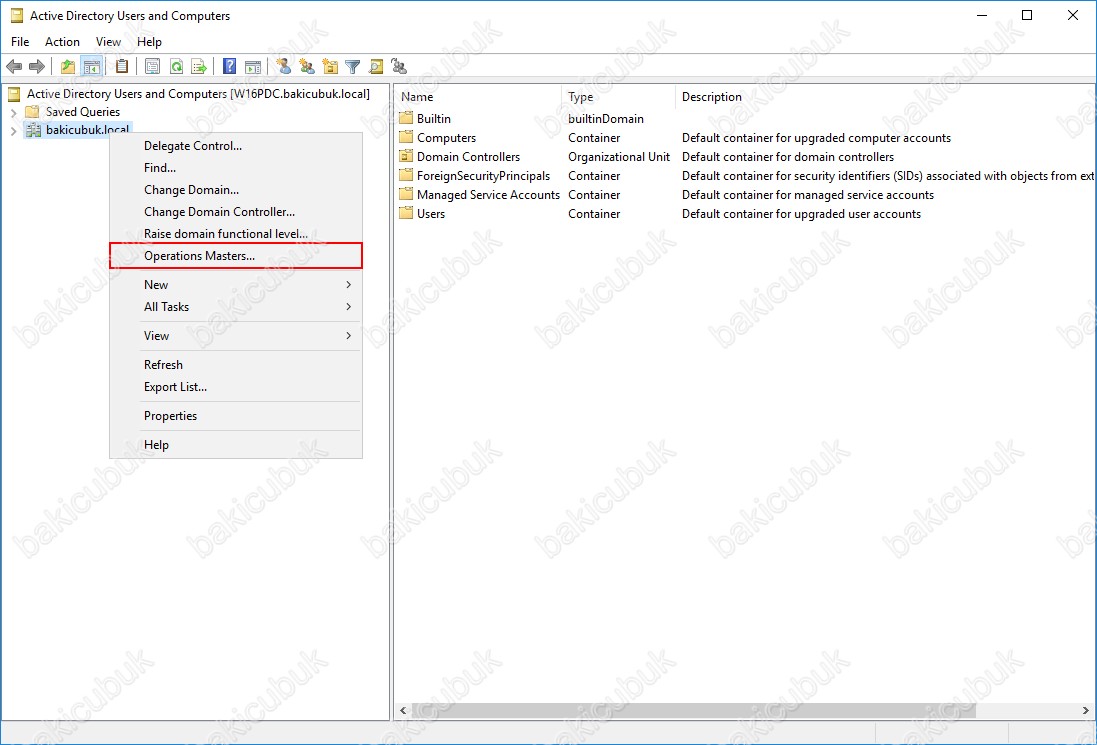This screenshot has width=1097, height=745.
Task: Click the title bar application icon
Action: click(17, 15)
